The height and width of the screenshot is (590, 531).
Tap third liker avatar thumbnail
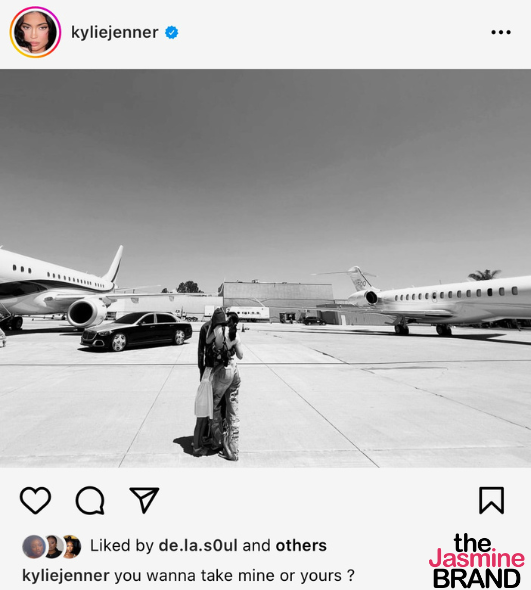coord(72,546)
